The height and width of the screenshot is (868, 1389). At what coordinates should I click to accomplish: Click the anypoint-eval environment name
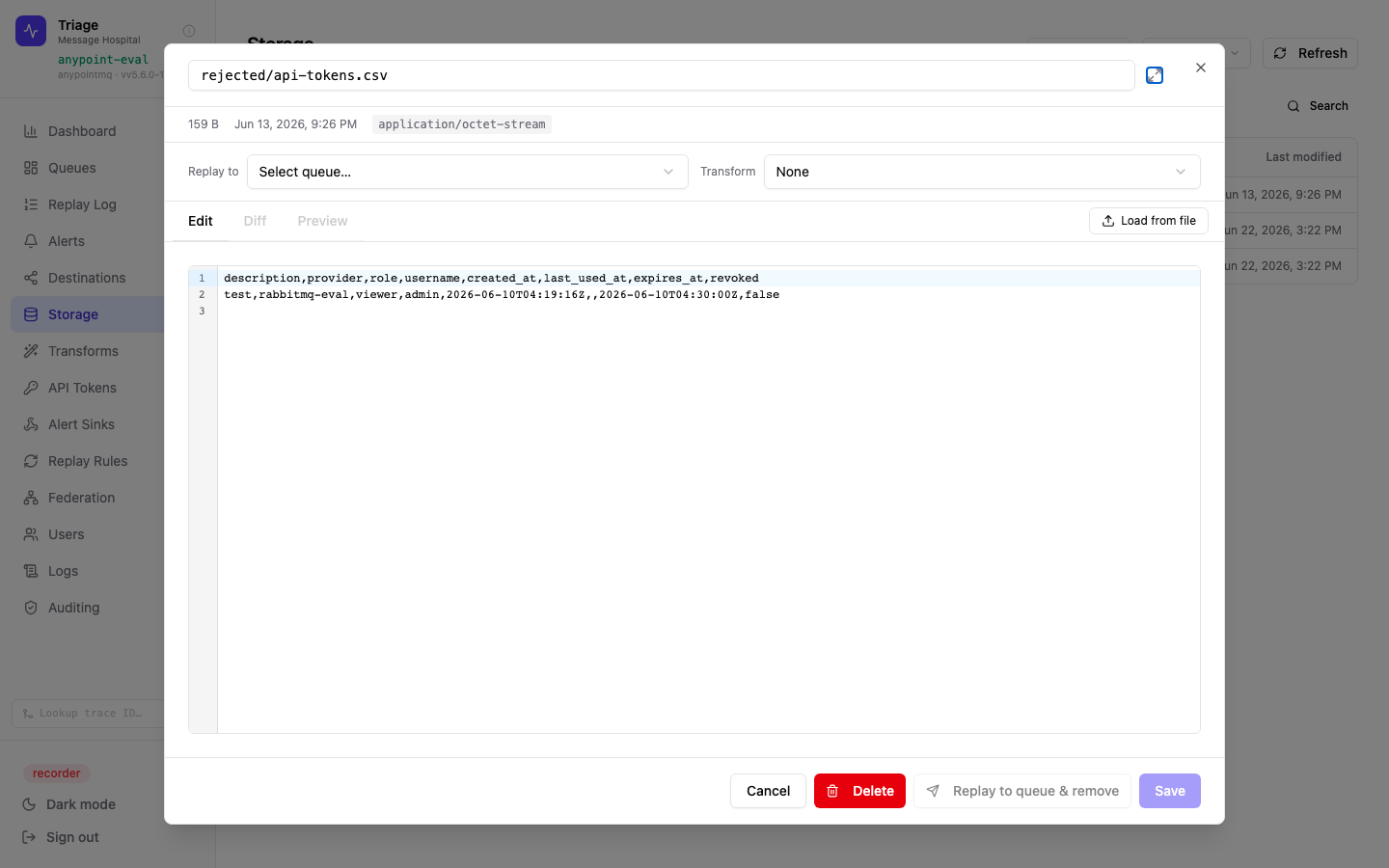click(103, 60)
